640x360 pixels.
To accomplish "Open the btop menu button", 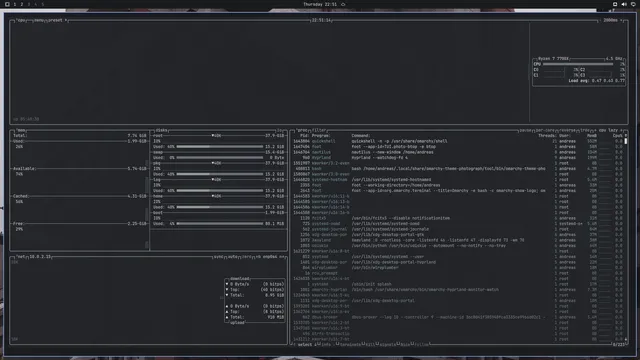I will (39, 20).
